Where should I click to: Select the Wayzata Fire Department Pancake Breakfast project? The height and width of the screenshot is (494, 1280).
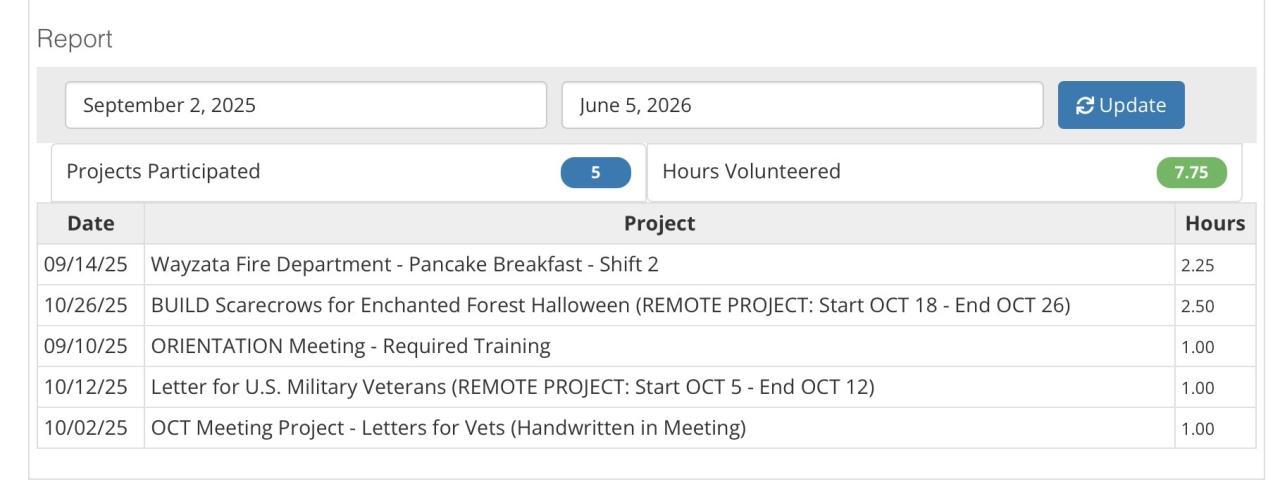(404, 265)
